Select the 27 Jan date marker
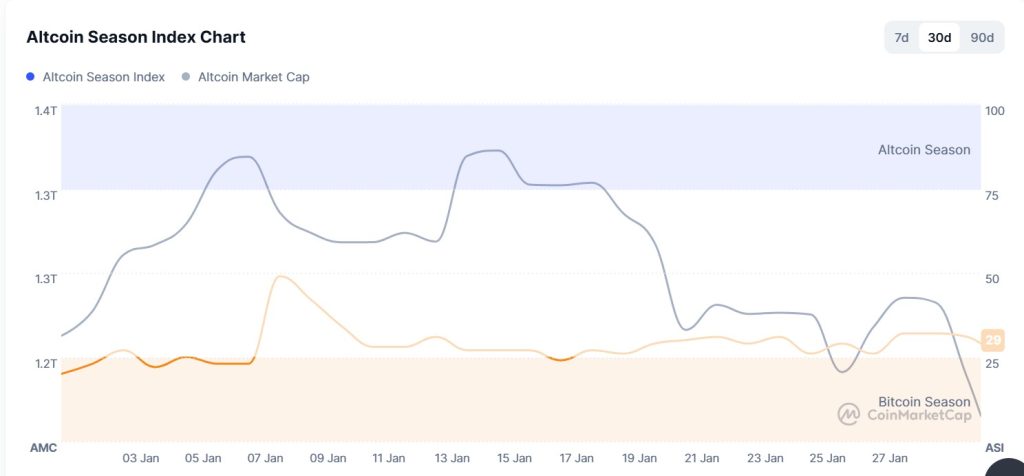The image size is (1024, 476). coord(889,458)
